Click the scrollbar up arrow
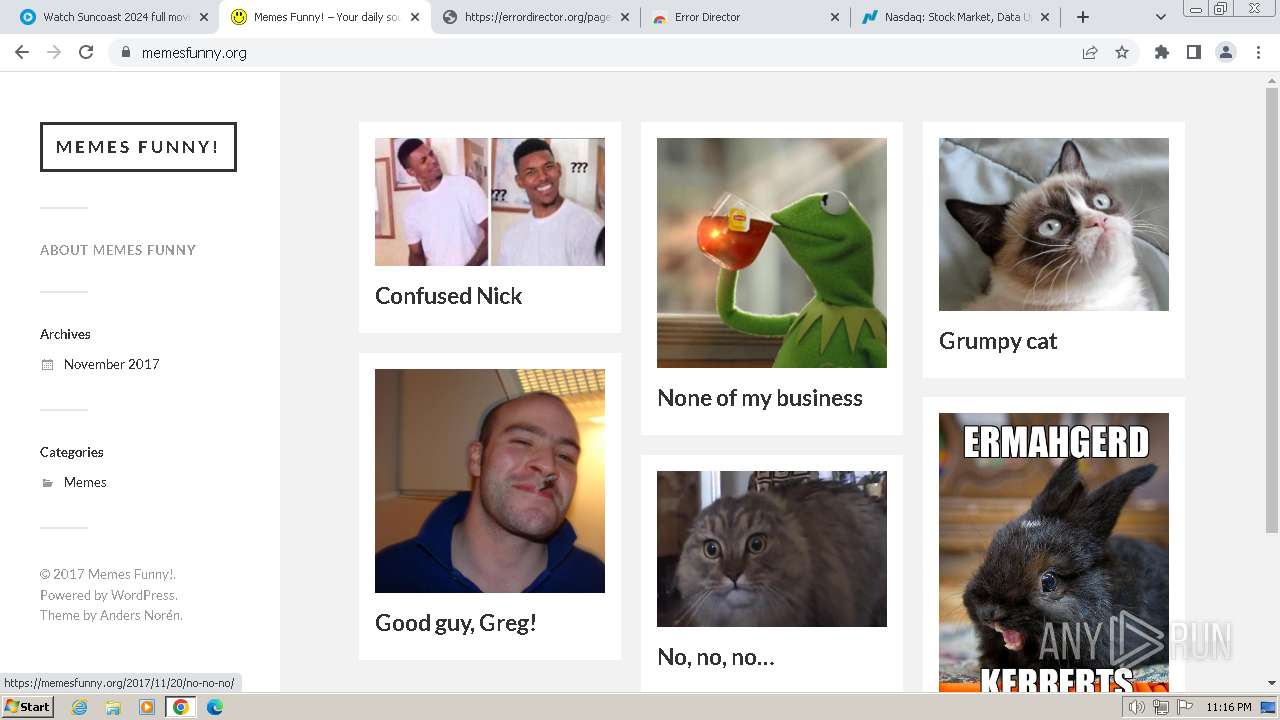This screenshot has height=720, width=1280. click(x=1272, y=79)
